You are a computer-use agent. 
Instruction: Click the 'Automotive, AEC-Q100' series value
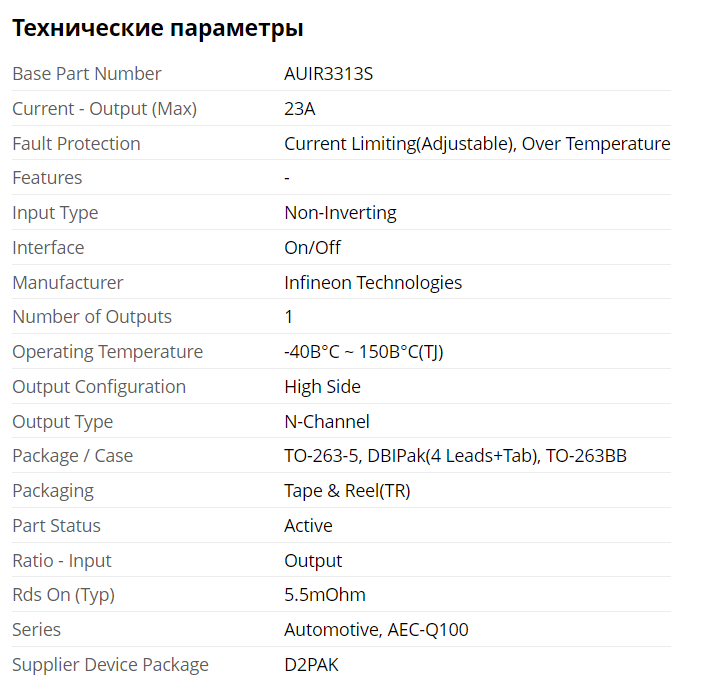pos(376,630)
